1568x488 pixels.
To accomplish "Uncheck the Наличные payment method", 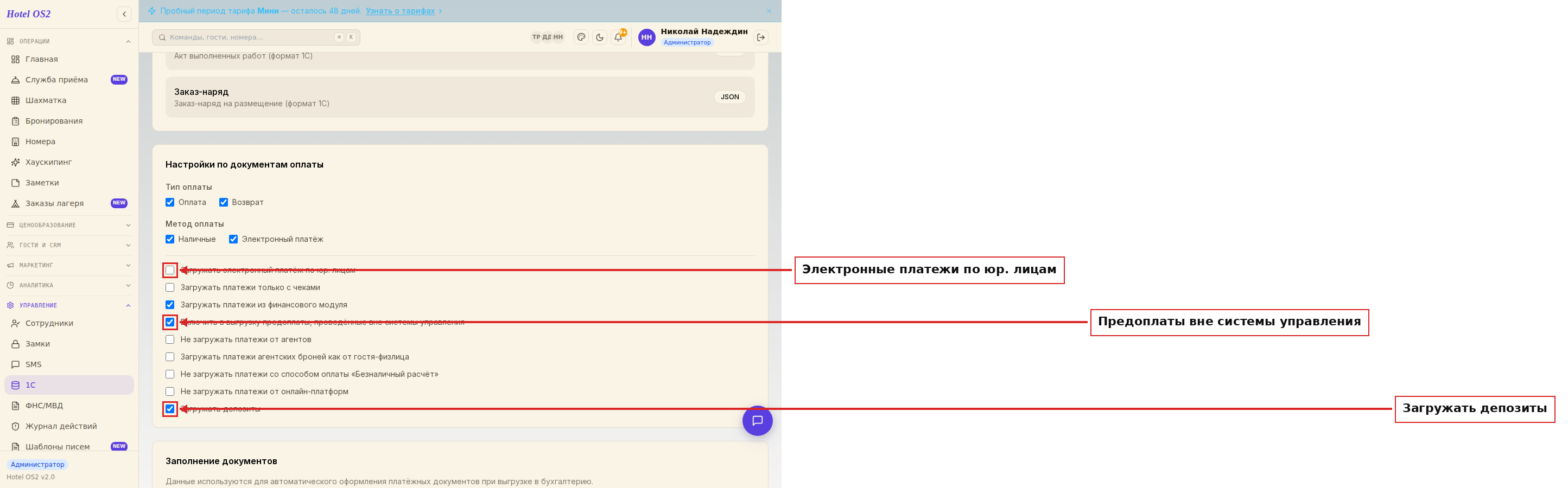I will click(x=170, y=239).
